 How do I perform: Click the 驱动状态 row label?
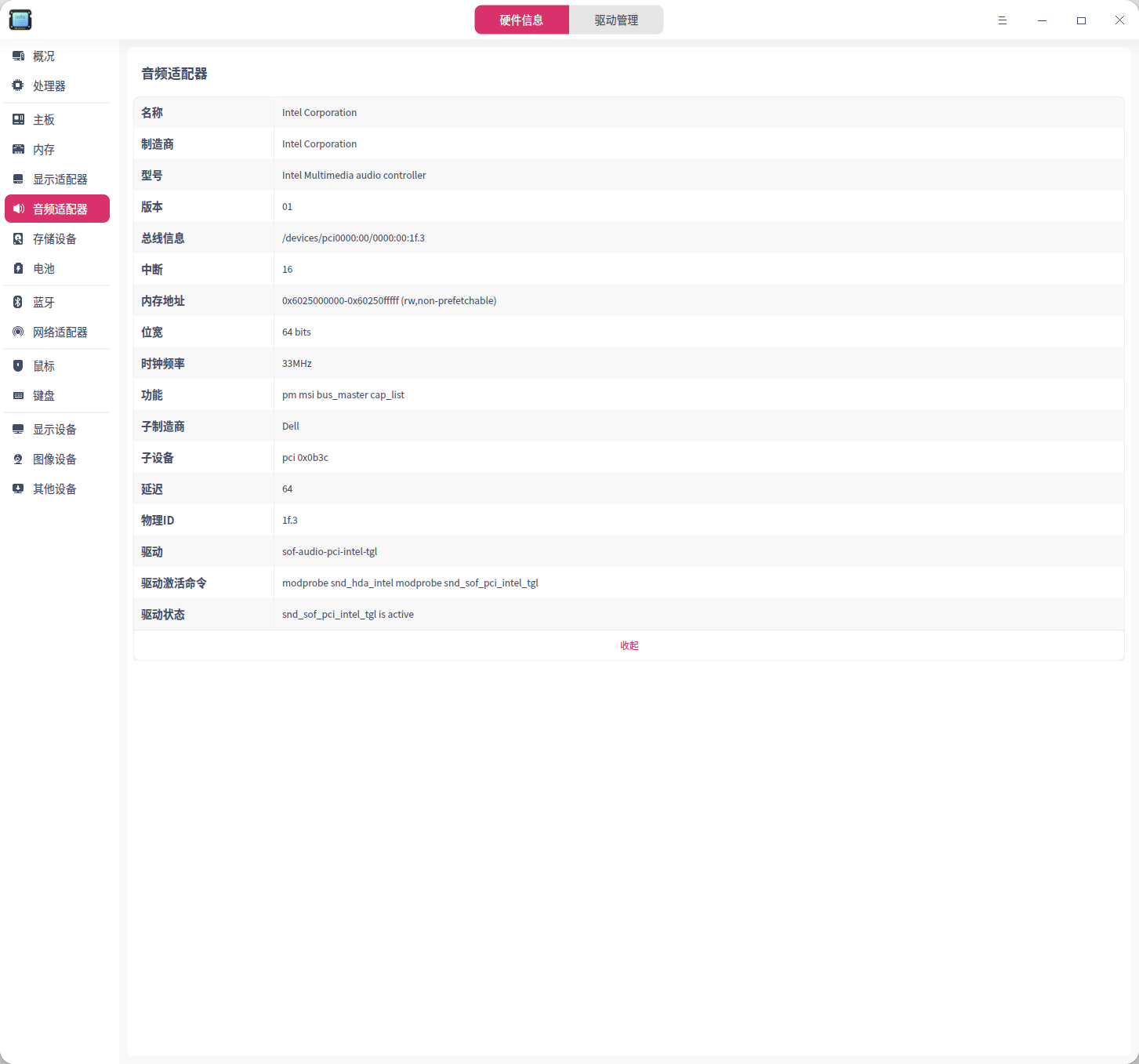(x=163, y=614)
